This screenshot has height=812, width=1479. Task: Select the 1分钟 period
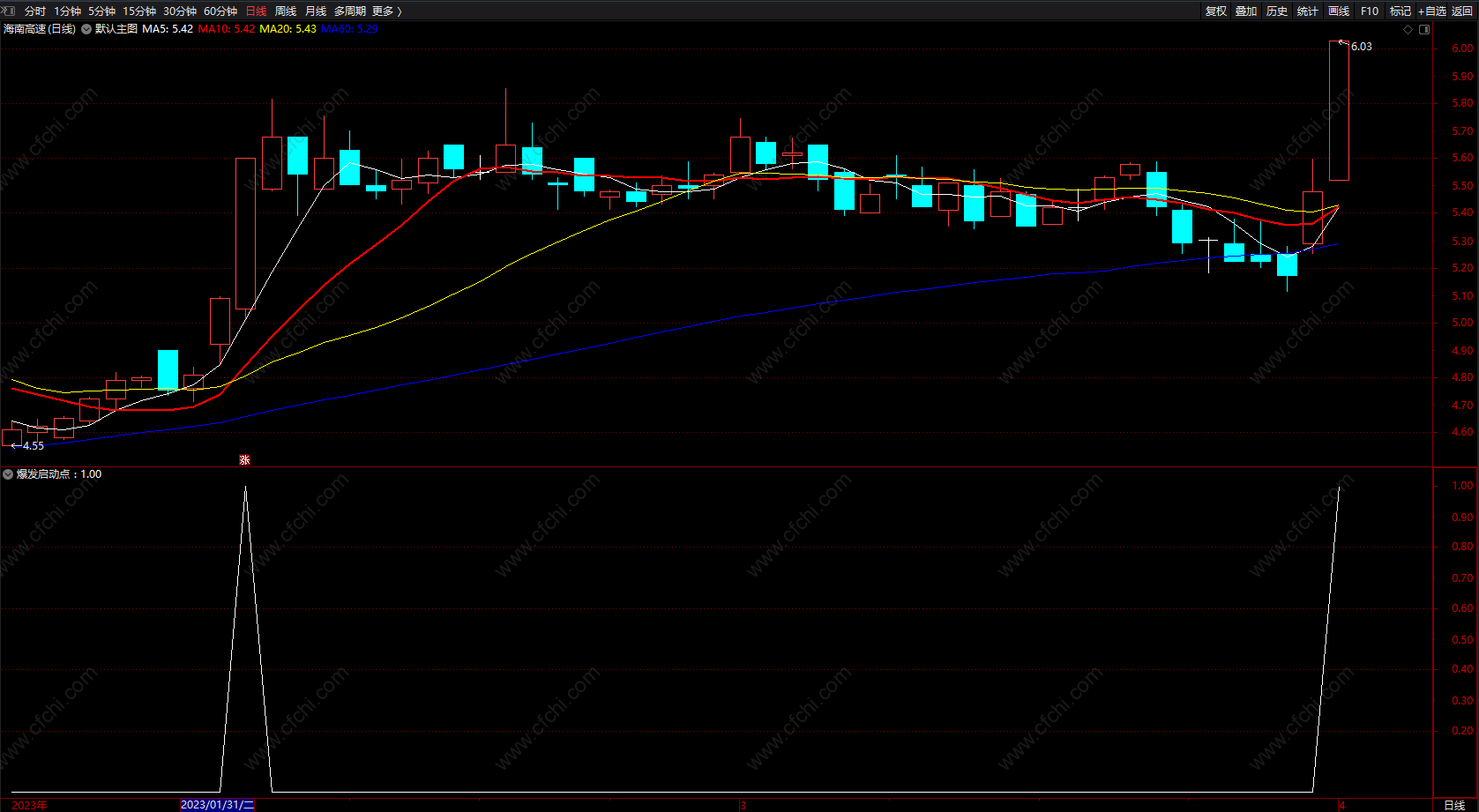[x=67, y=11]
